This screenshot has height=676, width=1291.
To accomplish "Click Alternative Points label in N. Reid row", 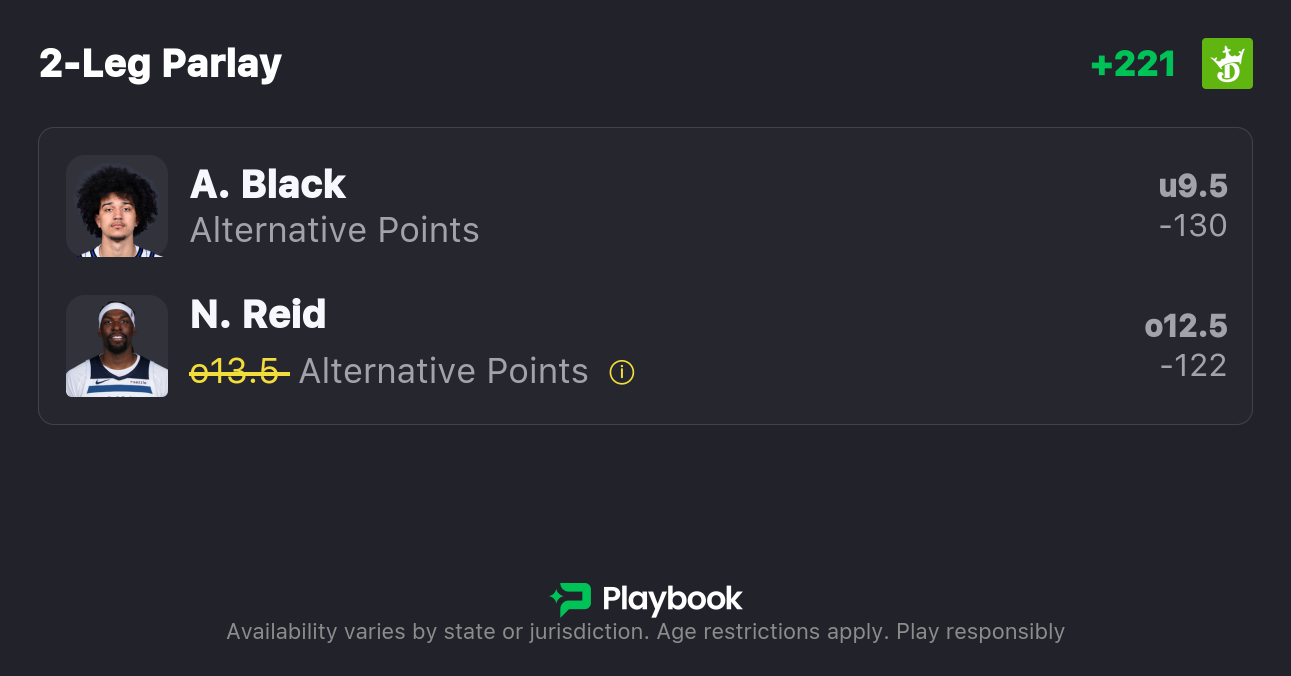I will [443, 372].
